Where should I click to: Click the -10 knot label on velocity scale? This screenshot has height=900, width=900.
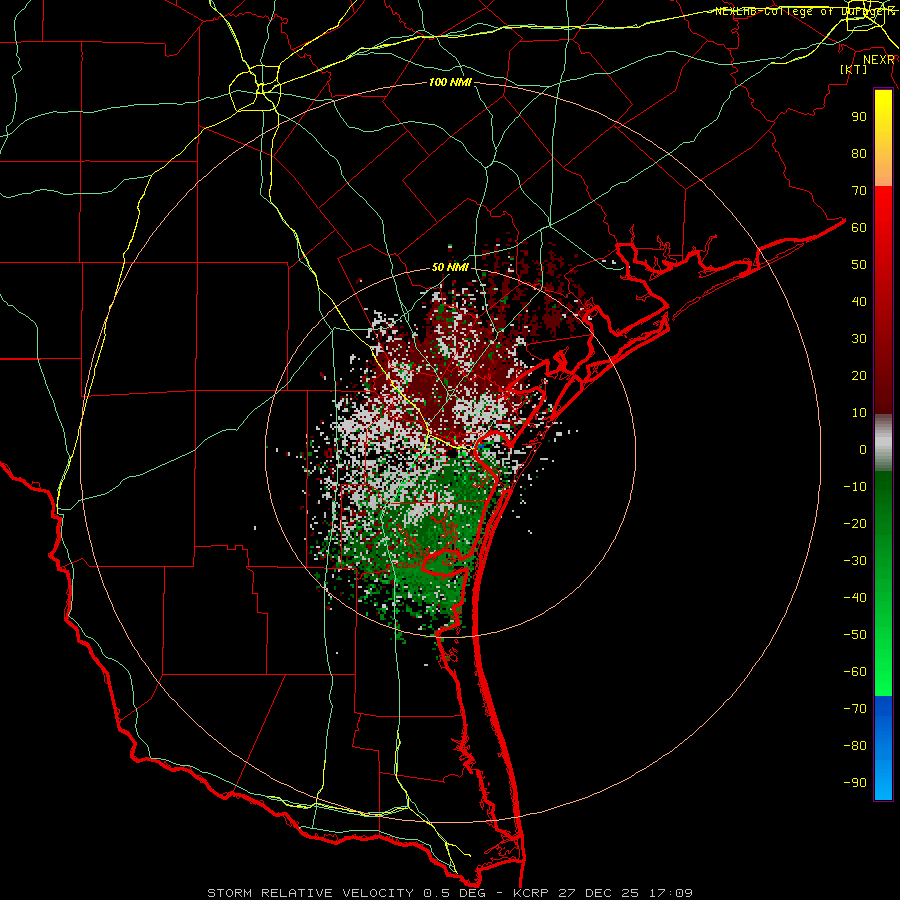tap(855, 487)
